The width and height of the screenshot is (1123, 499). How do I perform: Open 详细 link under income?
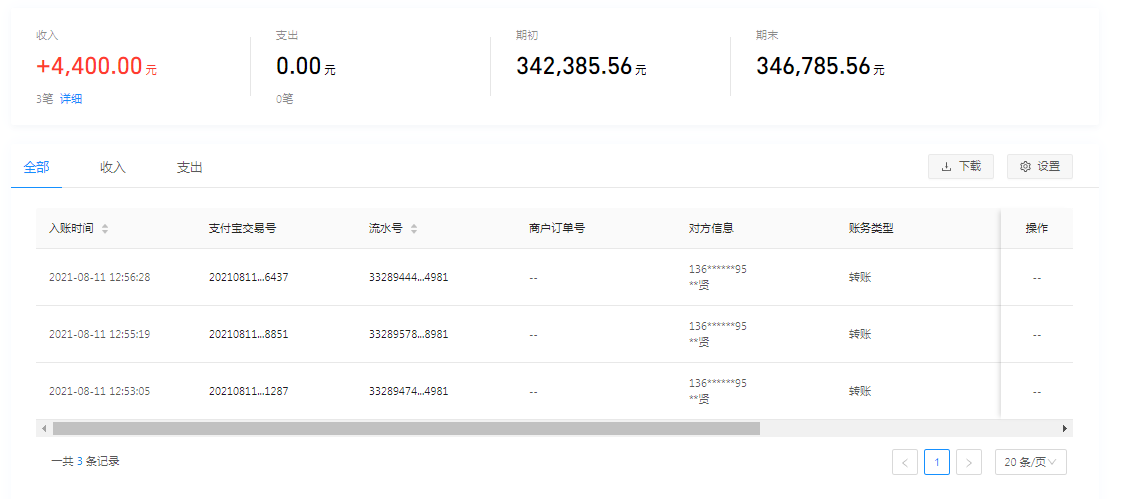(71, 99)
